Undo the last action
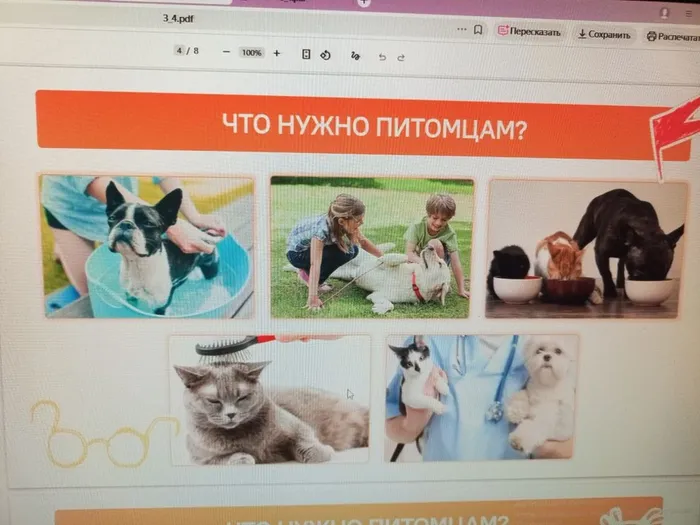 (x=382, y=57)
